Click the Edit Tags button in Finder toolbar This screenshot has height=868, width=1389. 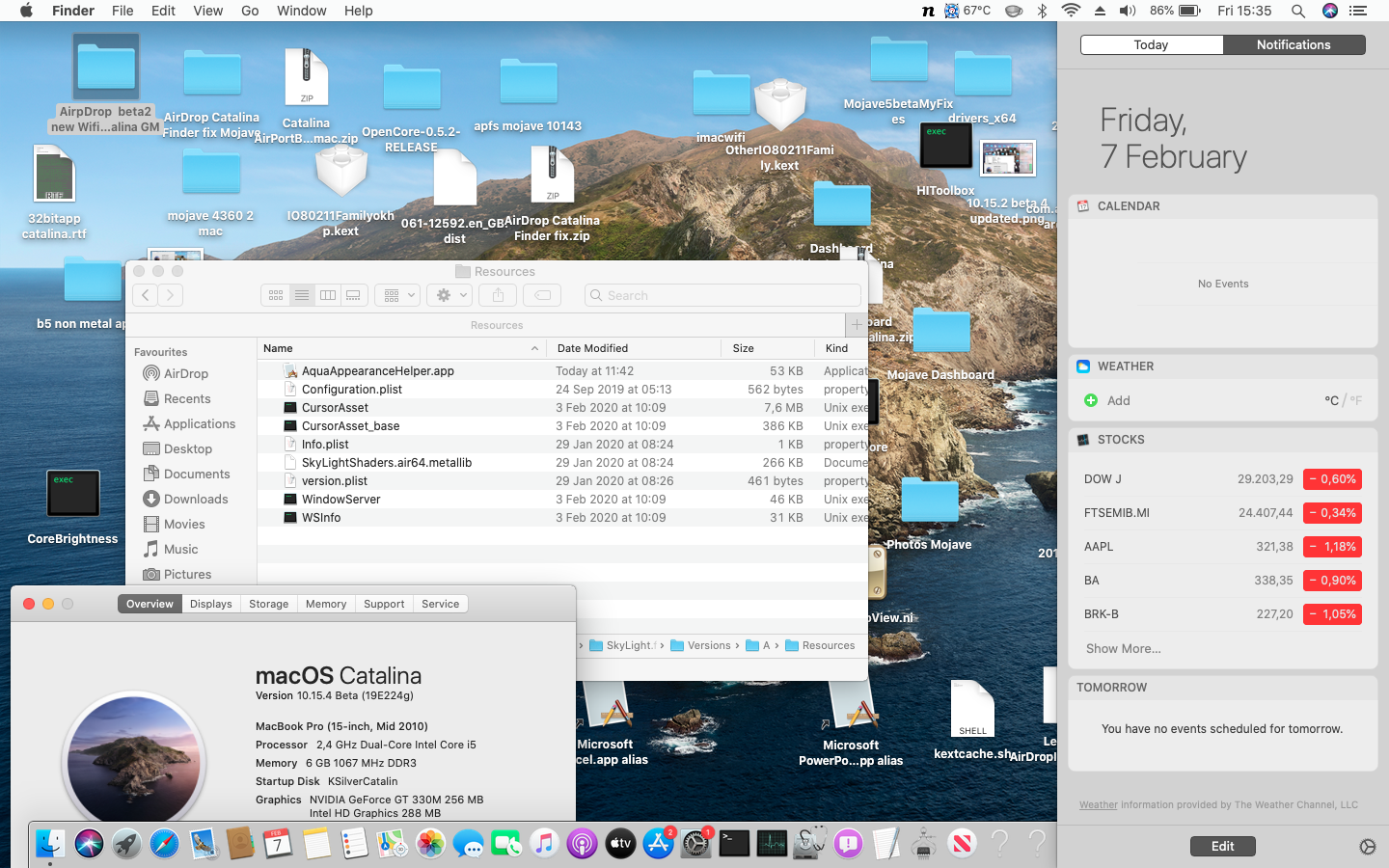543,295
